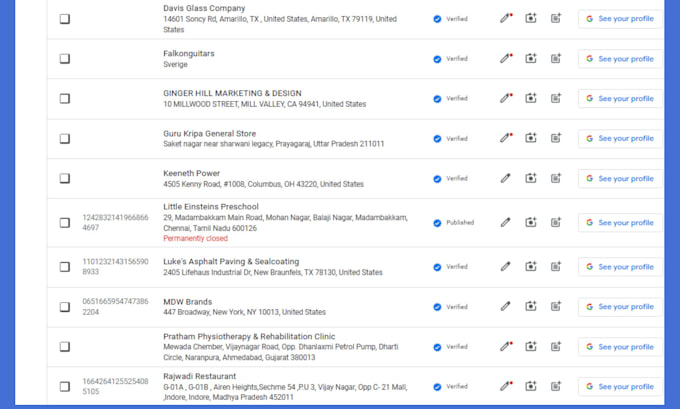Edit Keeneth Power profile
680x409 pixels.
(505, 178)
